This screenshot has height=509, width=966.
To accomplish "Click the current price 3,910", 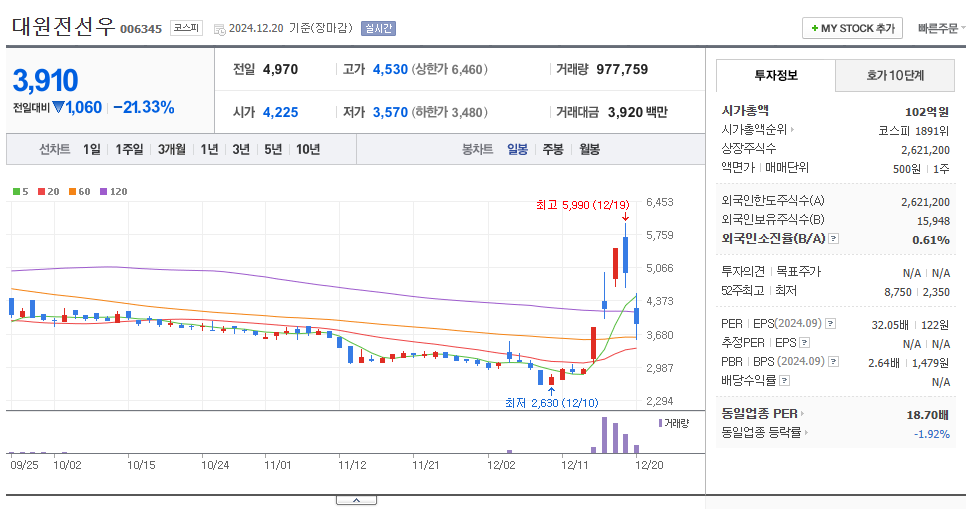I will coord(46,80).
